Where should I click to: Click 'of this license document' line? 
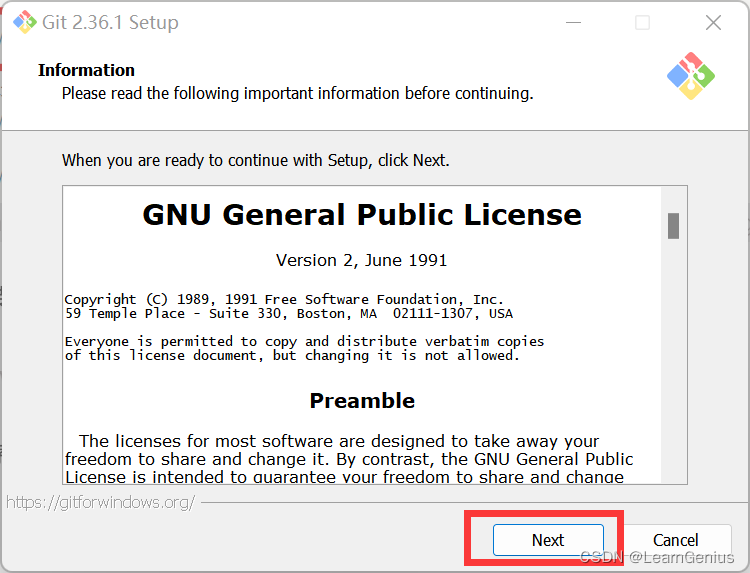pyautogui.click(x=292, y=356)
